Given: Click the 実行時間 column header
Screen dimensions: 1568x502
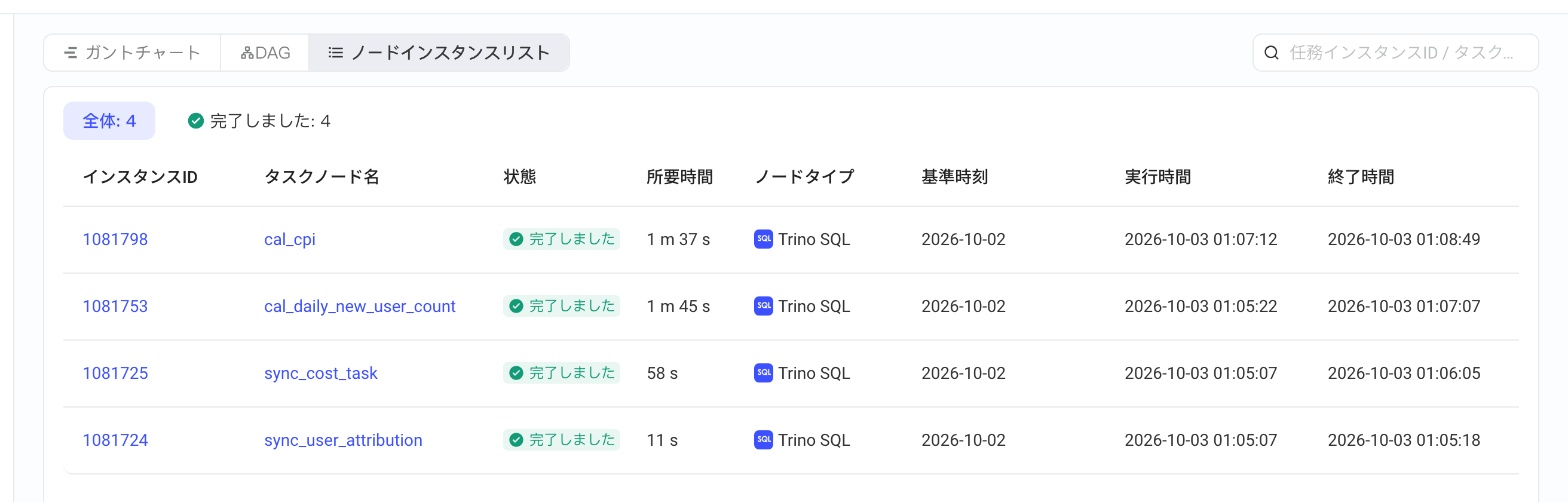Looking at the screenshot, I should 1157,177.
